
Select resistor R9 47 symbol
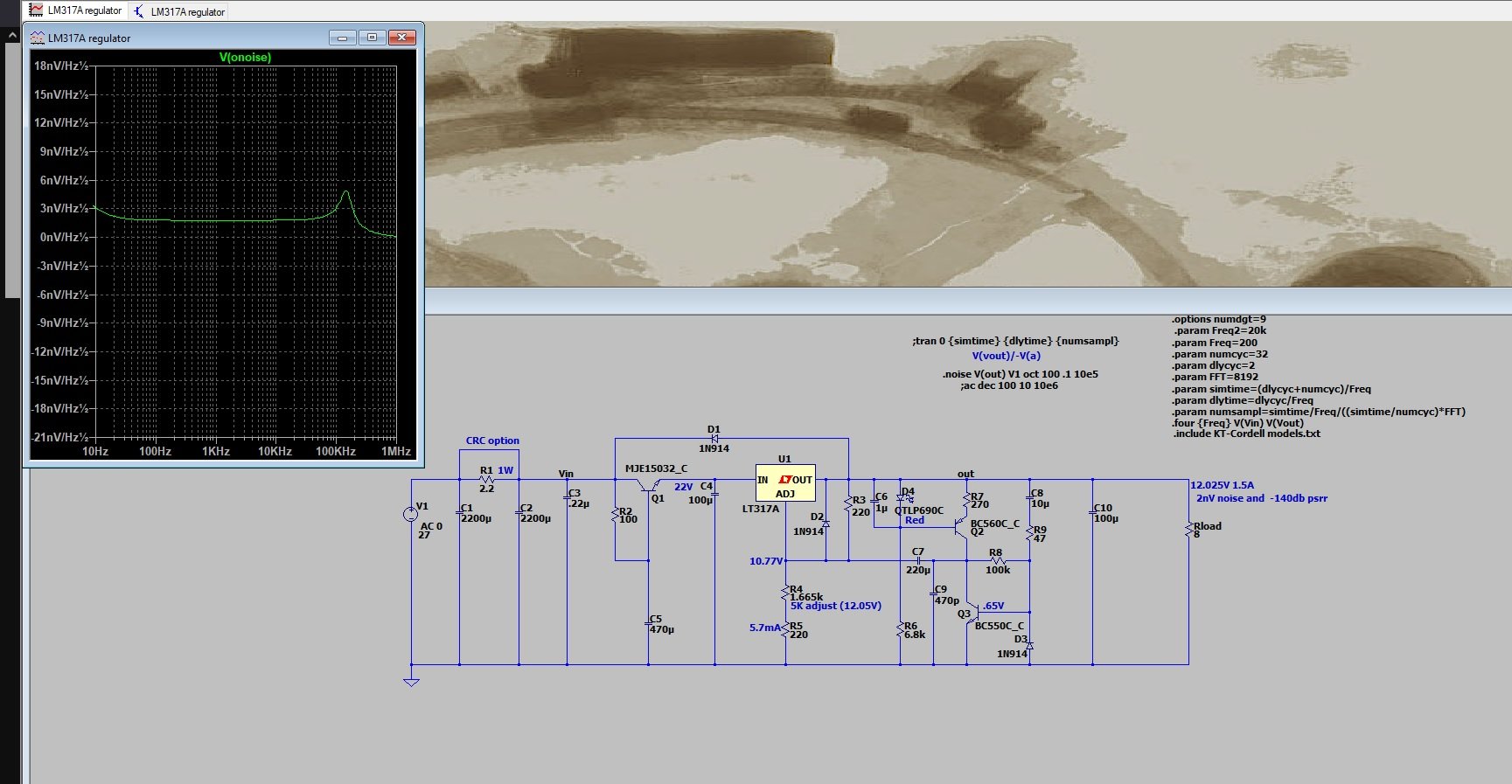pos(1030,533)
